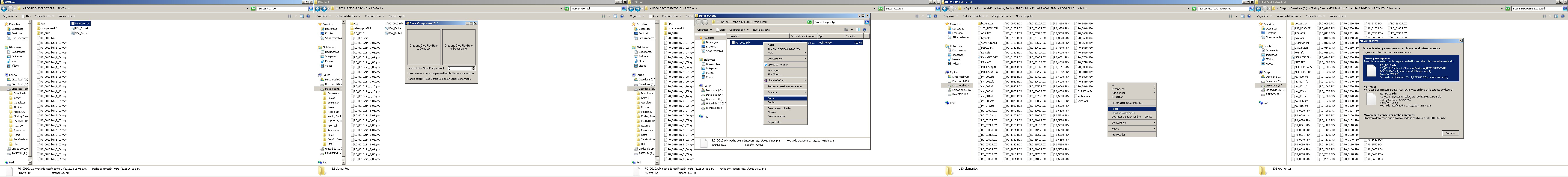Click R0_0010.rdx file icon in temp-output window

pyautogui.click(x=733, y=43)
